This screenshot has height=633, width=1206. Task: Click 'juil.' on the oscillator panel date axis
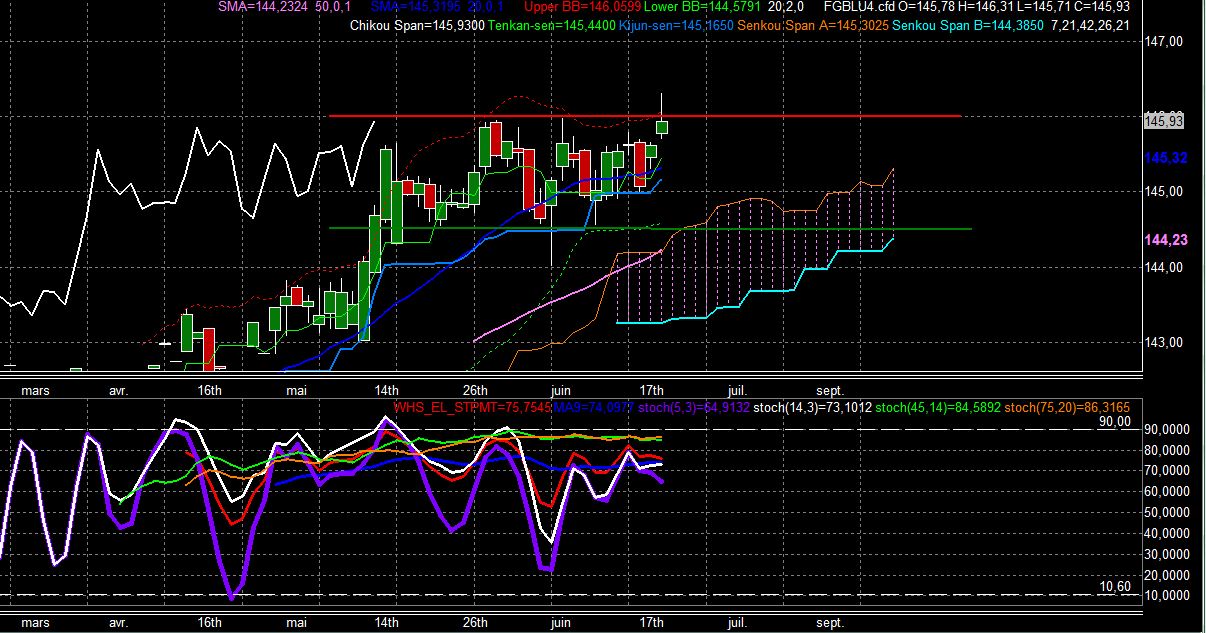pyautogui.click(x=736, y=622)
